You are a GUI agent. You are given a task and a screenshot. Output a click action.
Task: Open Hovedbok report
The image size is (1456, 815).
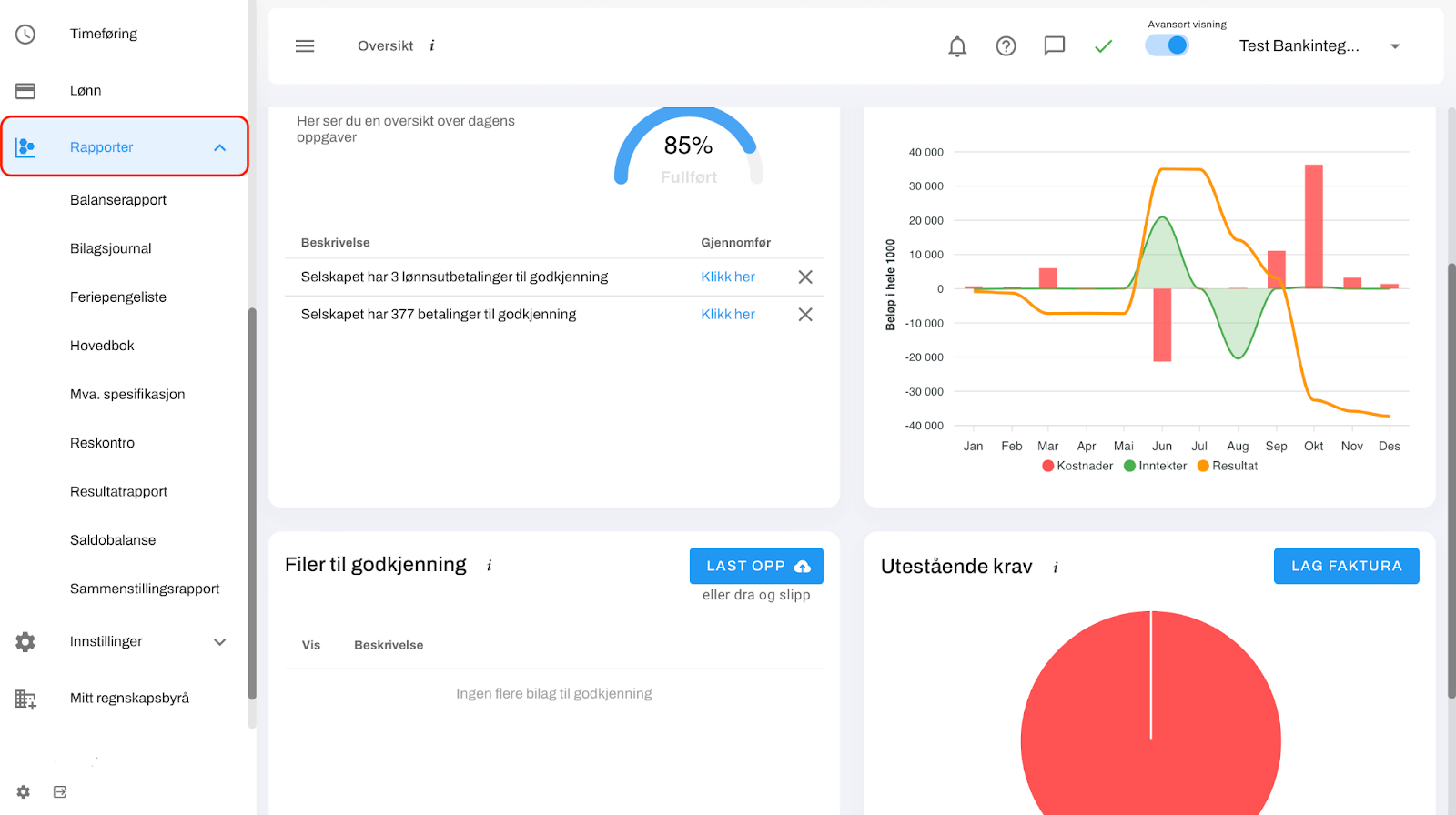102,346
